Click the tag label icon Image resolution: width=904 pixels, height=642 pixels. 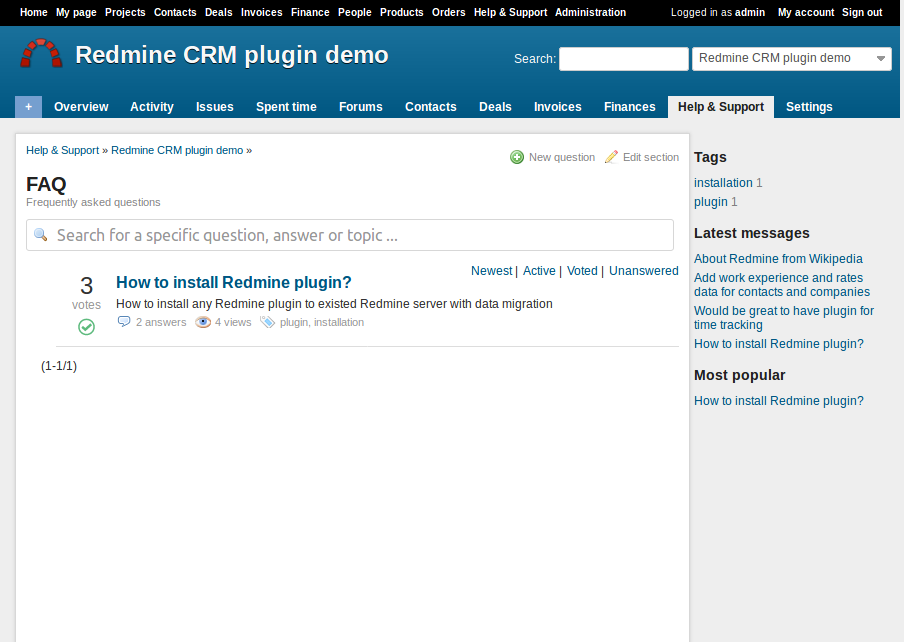tap(267, 322)
